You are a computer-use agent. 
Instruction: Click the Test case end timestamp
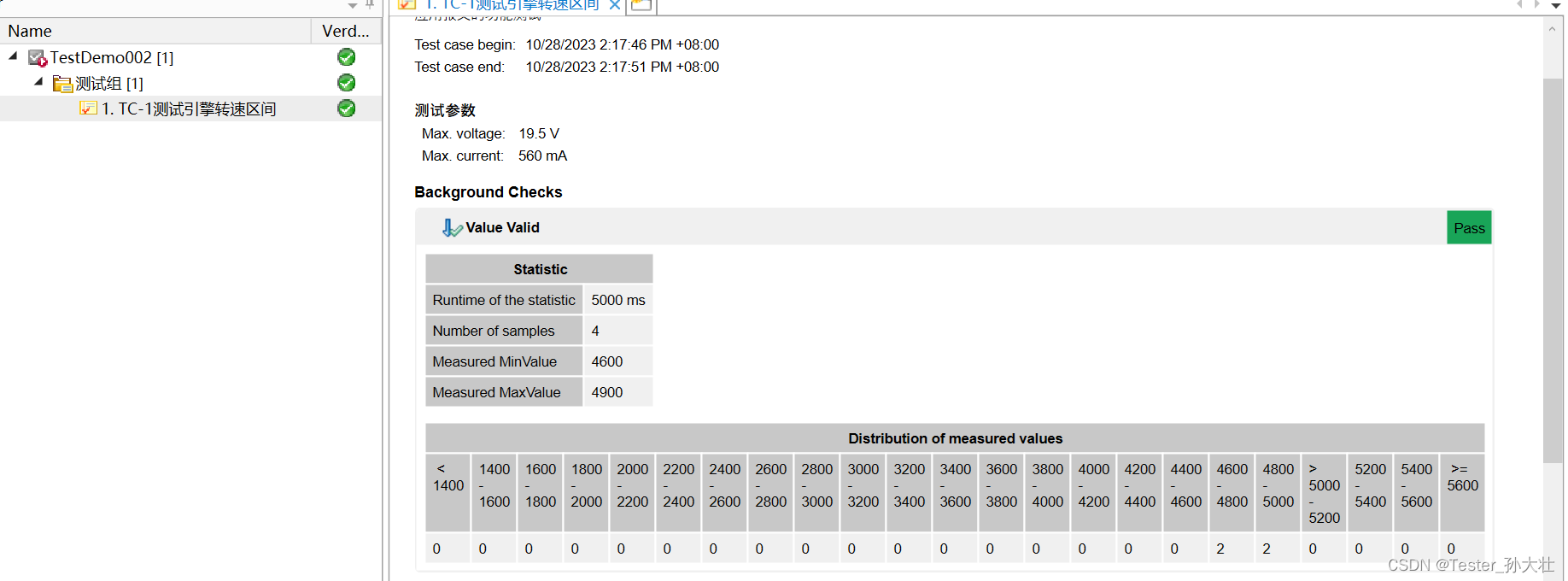point(623,67)
